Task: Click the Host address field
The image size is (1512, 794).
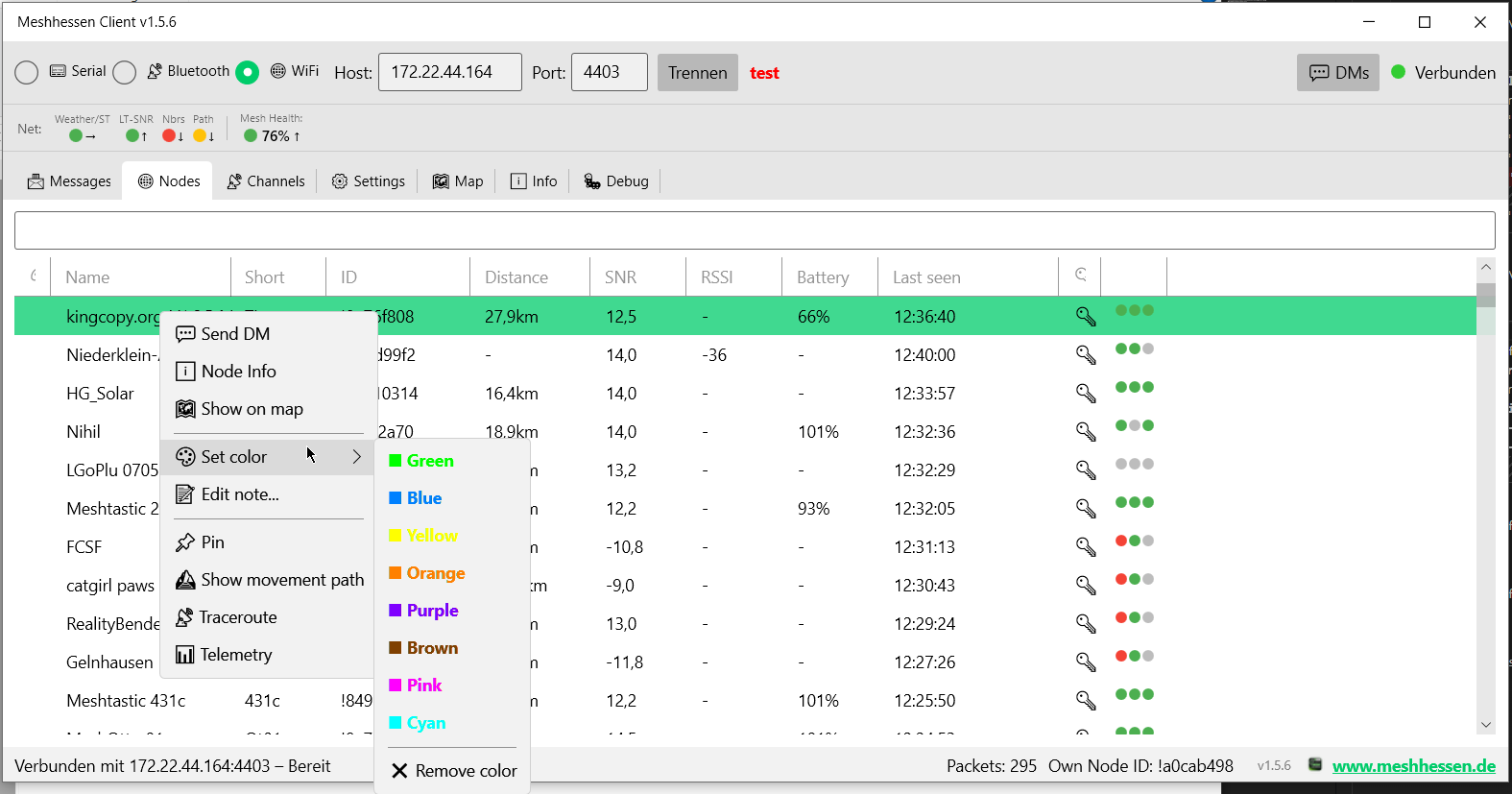Action: 450,72
